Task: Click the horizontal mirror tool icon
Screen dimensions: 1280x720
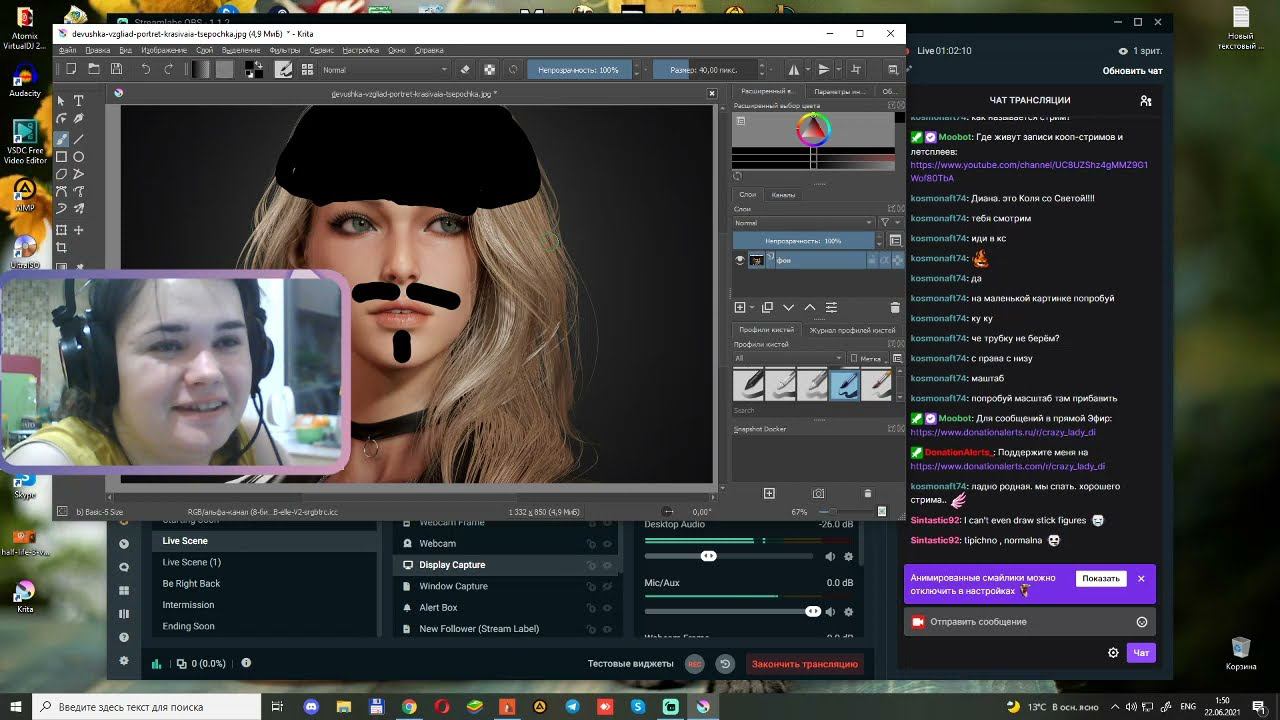Action: 794,70
